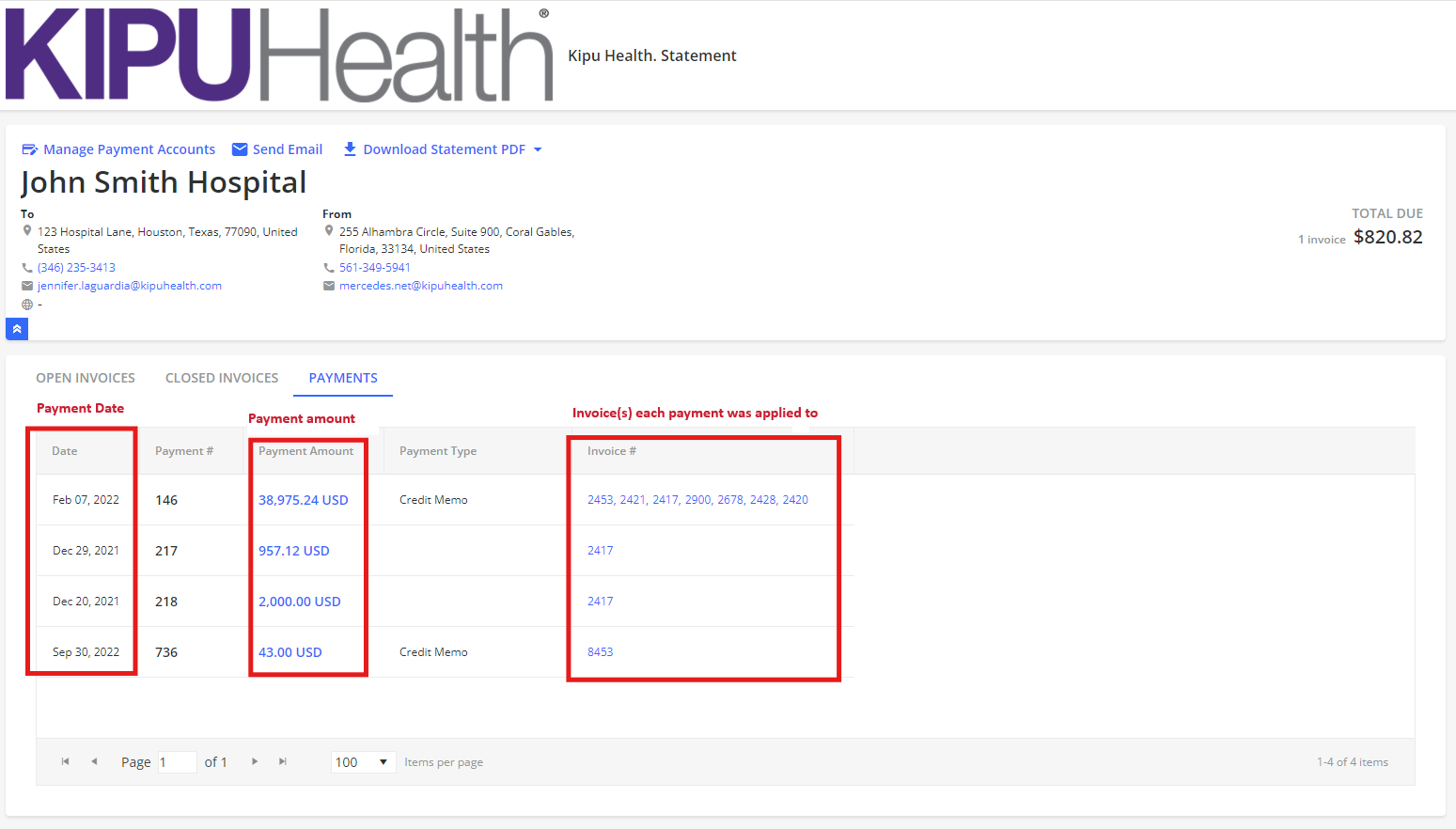Open invoice 8453 from the Invoice column
This screenshot has width=1456, height=829.
[600, 651]
